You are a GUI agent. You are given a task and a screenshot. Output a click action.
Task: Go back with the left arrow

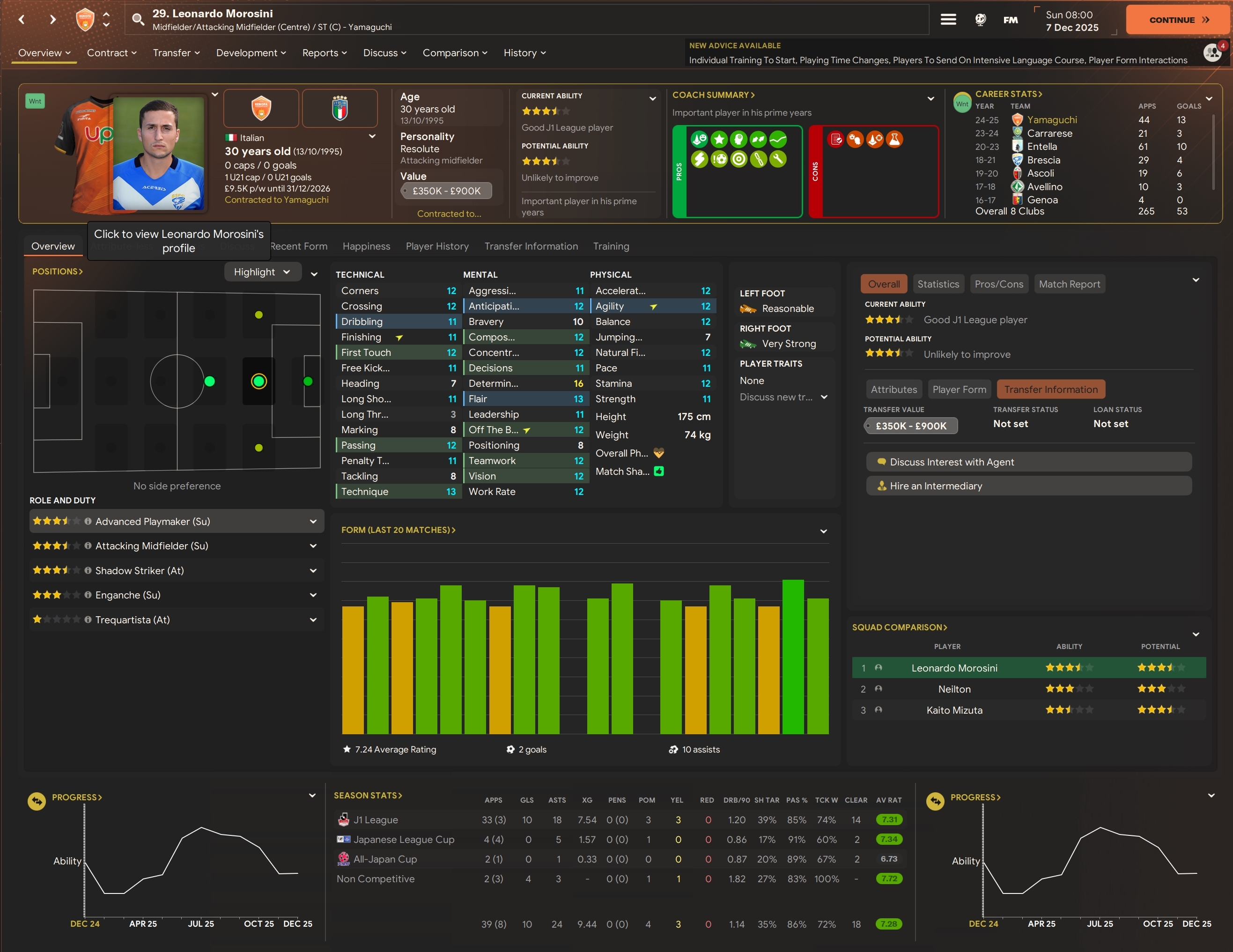tap(22, 20)
